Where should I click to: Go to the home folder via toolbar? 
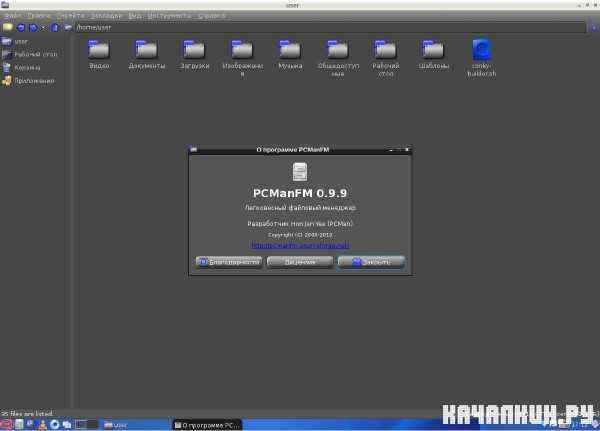point(67,28)
